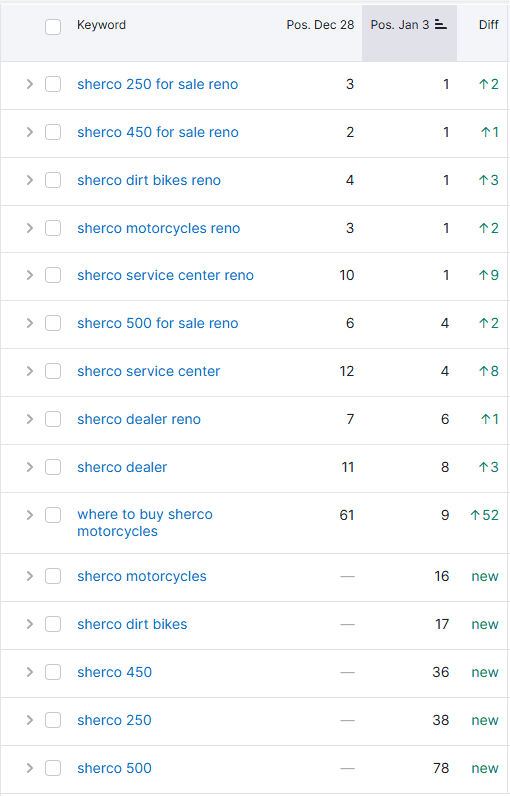Sort by the Diff column header

489,25
